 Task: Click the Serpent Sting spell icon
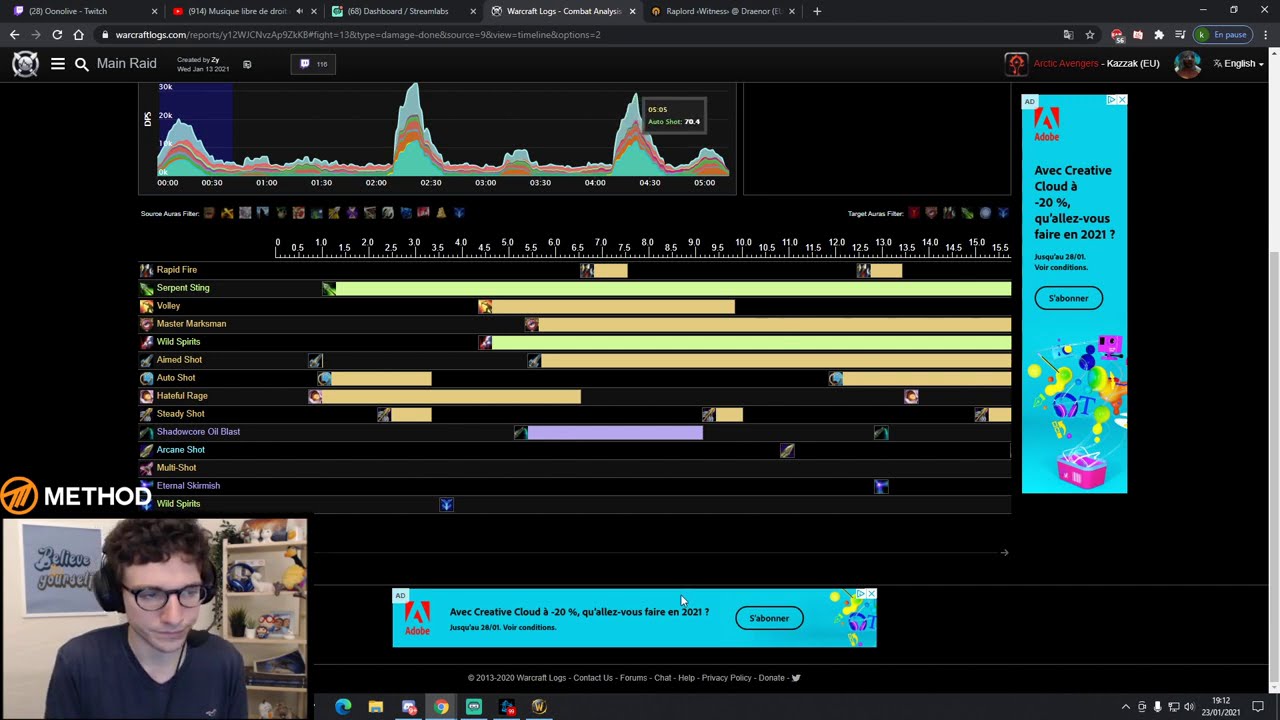click(x=147, y=288)
